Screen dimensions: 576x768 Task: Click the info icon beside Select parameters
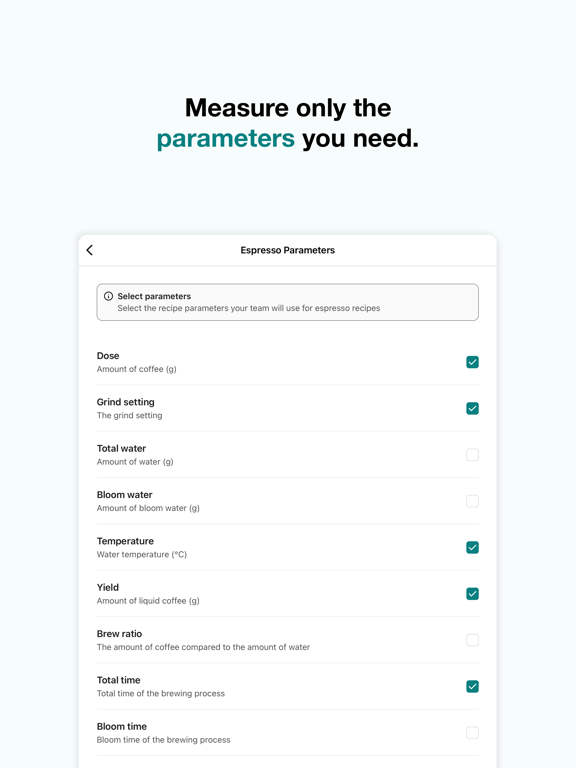click(x=108, y=296)
